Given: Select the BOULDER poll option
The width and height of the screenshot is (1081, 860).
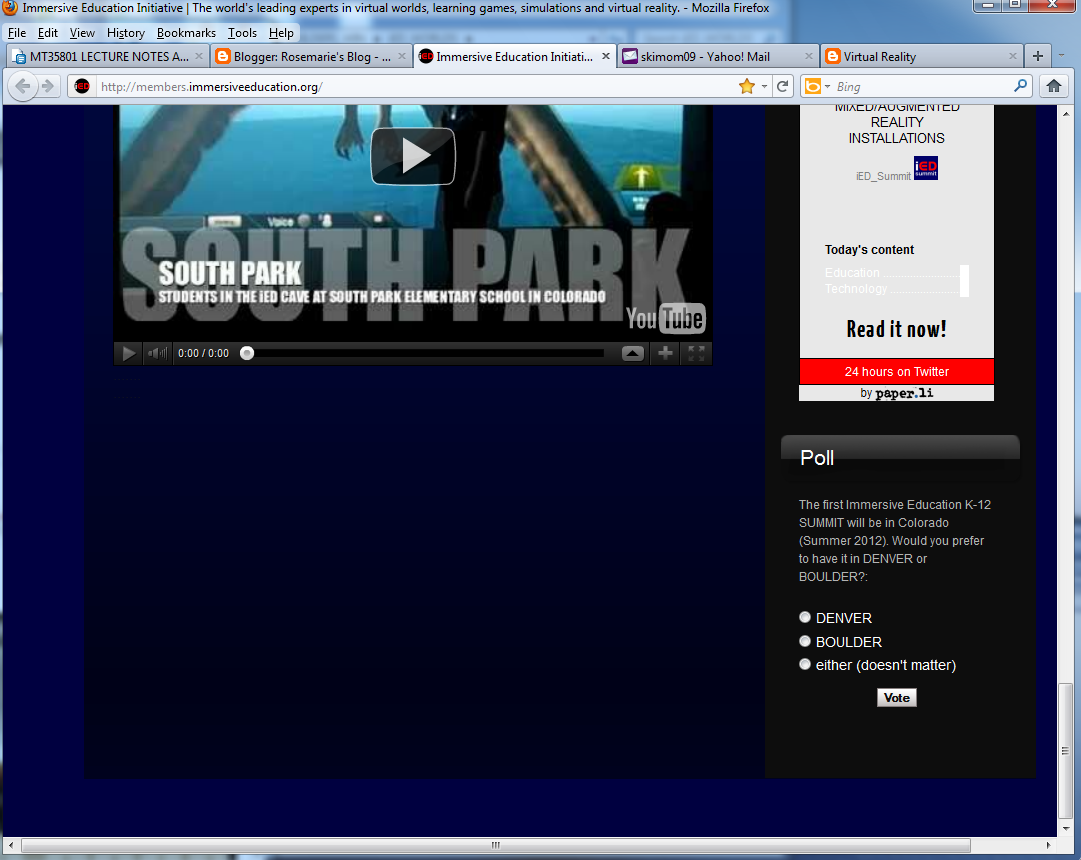Looking at the screenshot, I should (x=805, y=641).
